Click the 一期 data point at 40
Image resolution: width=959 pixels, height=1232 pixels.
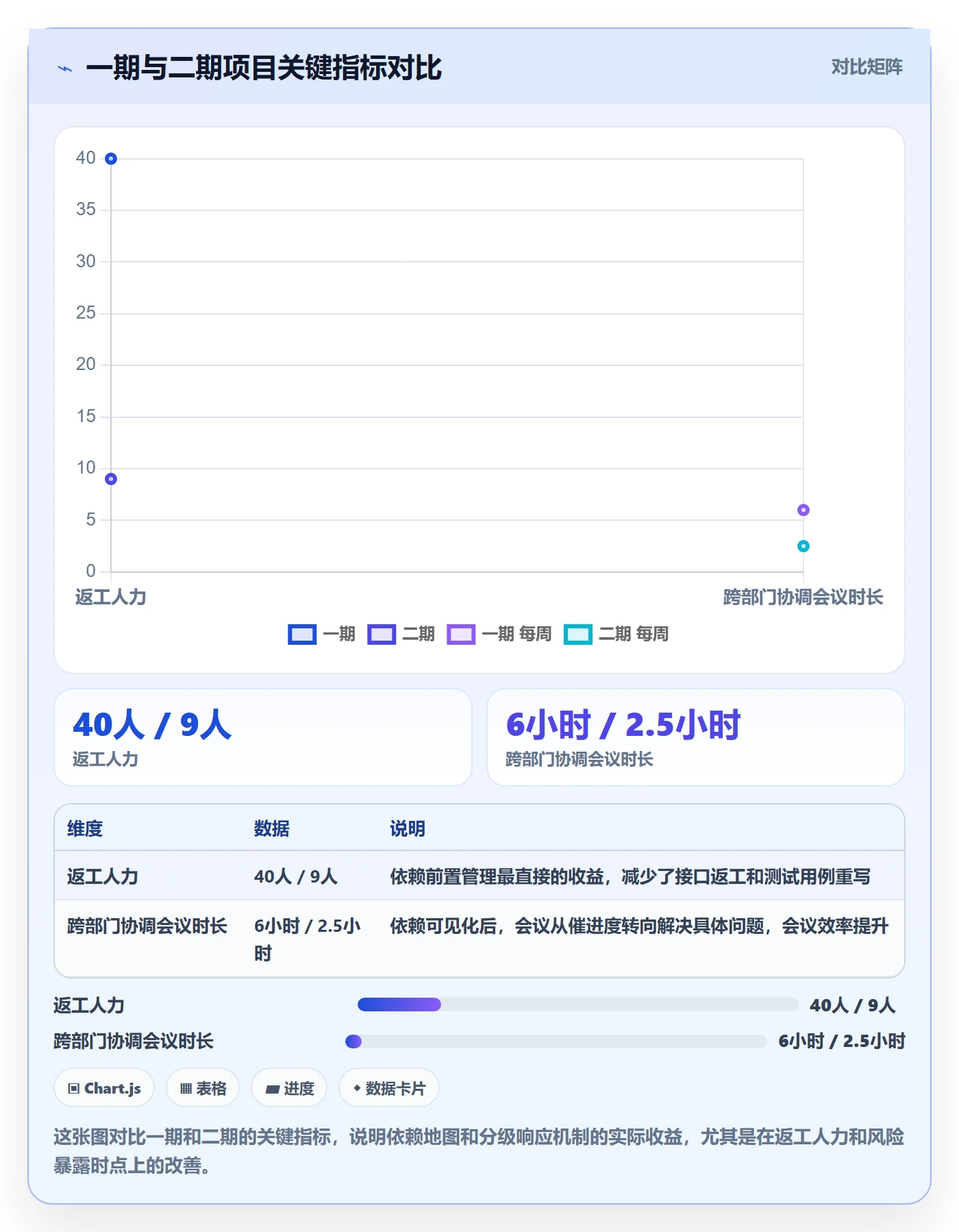coord(111,159)
